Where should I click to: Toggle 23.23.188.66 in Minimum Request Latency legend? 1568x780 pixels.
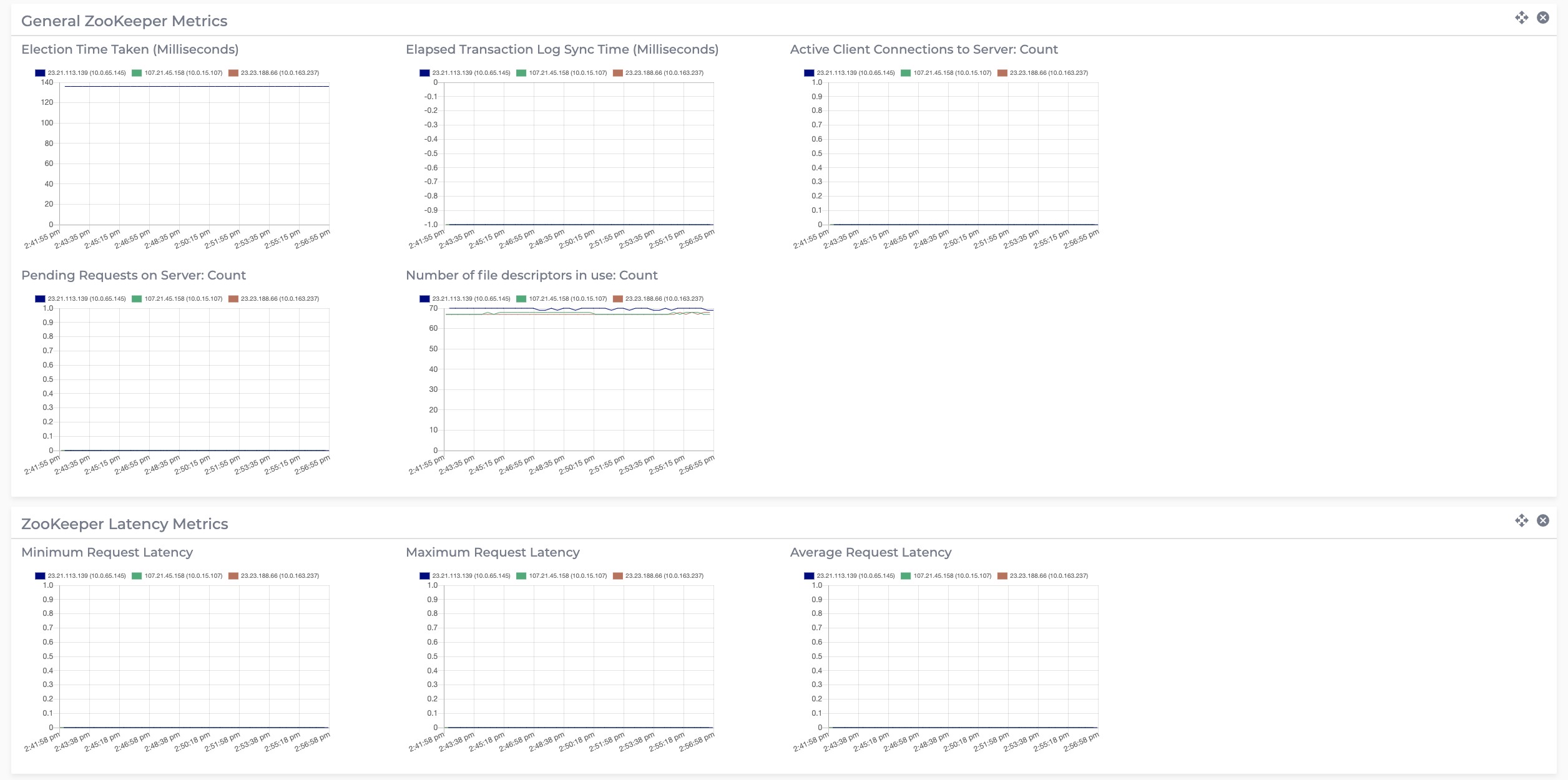point(279,576)
